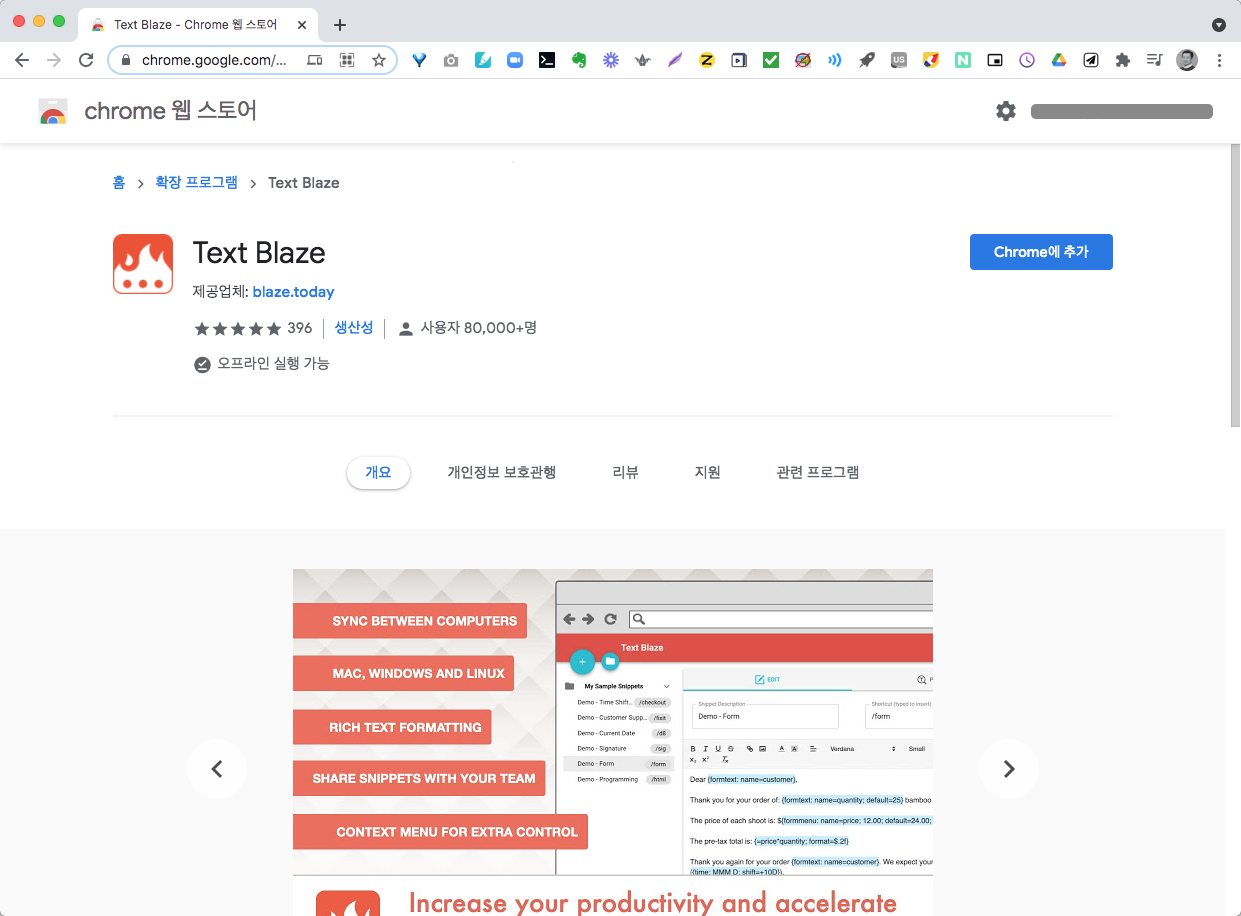This screenshot has width=1241, height=916.
Task: Open the Extensions puzzle piece menu
Action: point(1123,60)
